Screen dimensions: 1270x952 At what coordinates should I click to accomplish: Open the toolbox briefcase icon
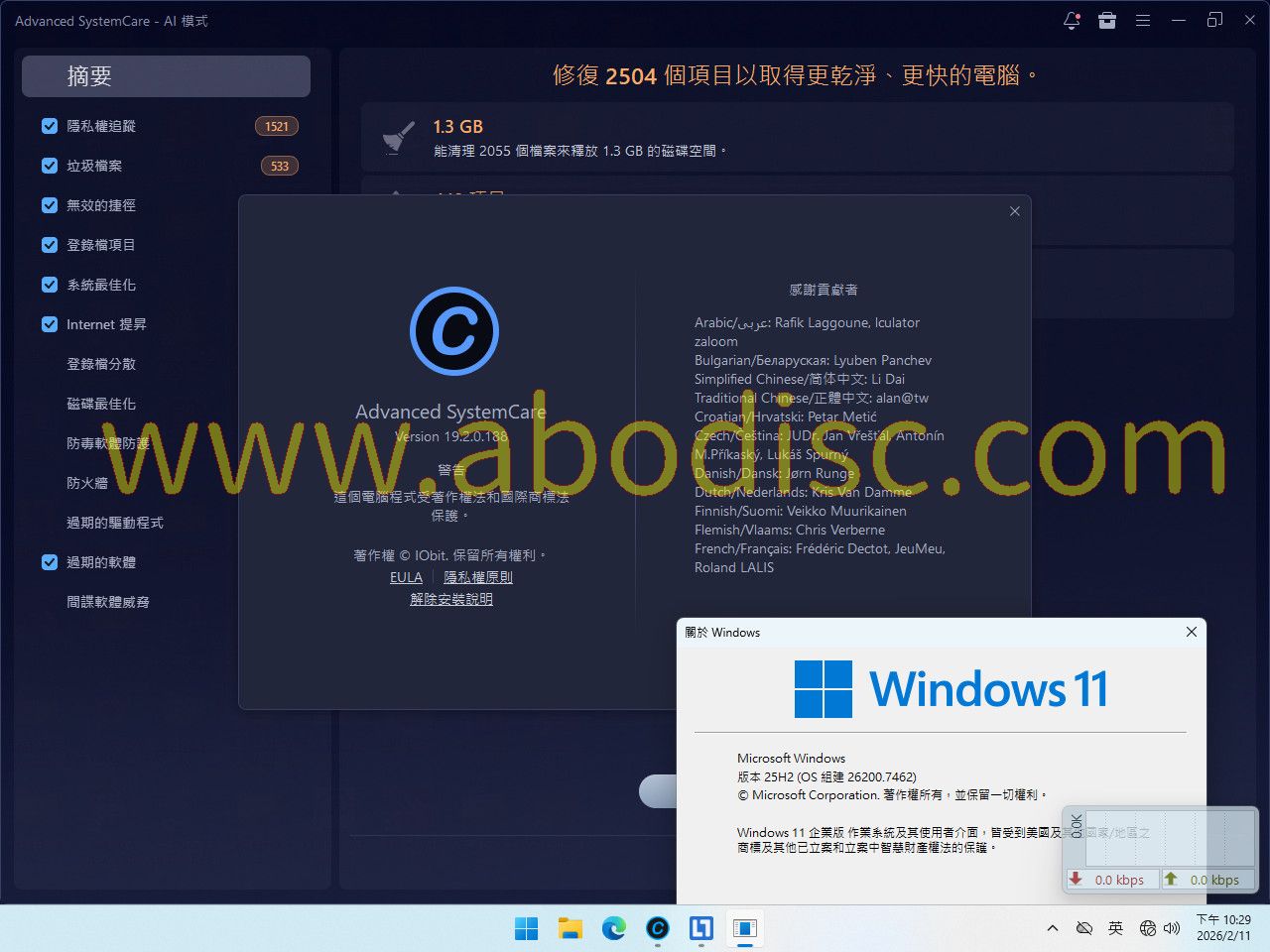coord(1107,21)
